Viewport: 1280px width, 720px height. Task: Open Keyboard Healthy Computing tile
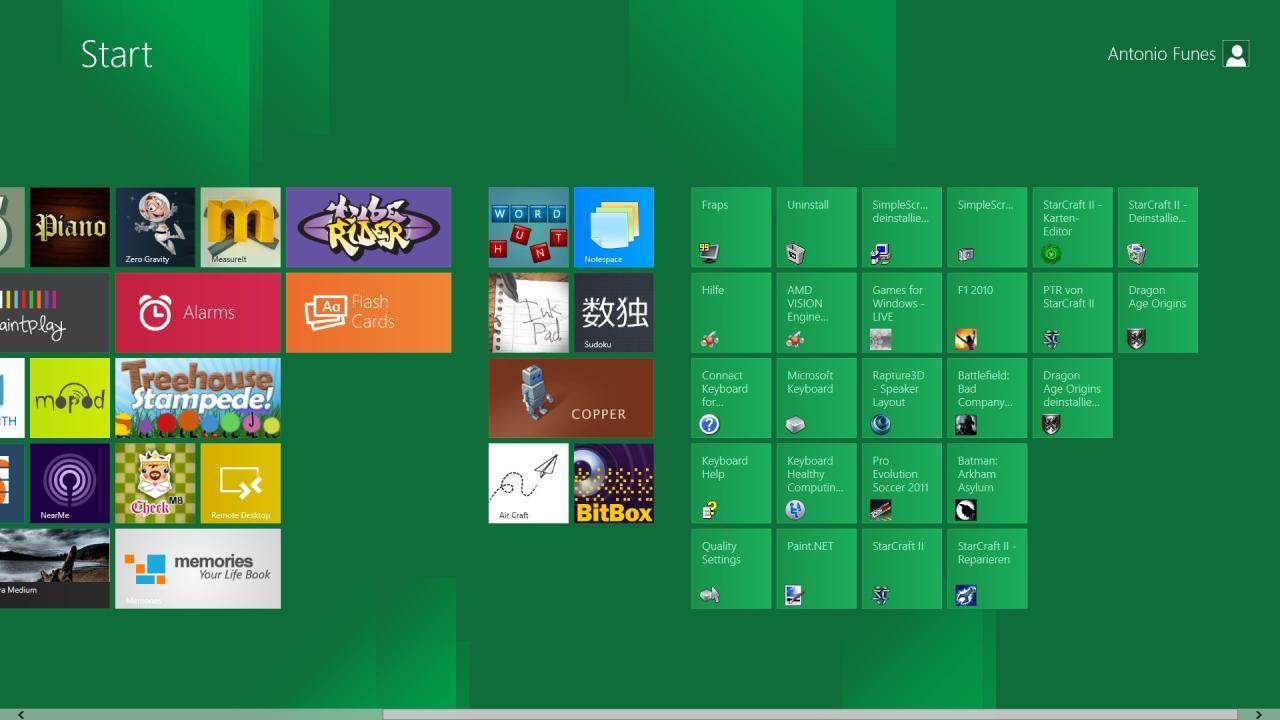point(816,483)
